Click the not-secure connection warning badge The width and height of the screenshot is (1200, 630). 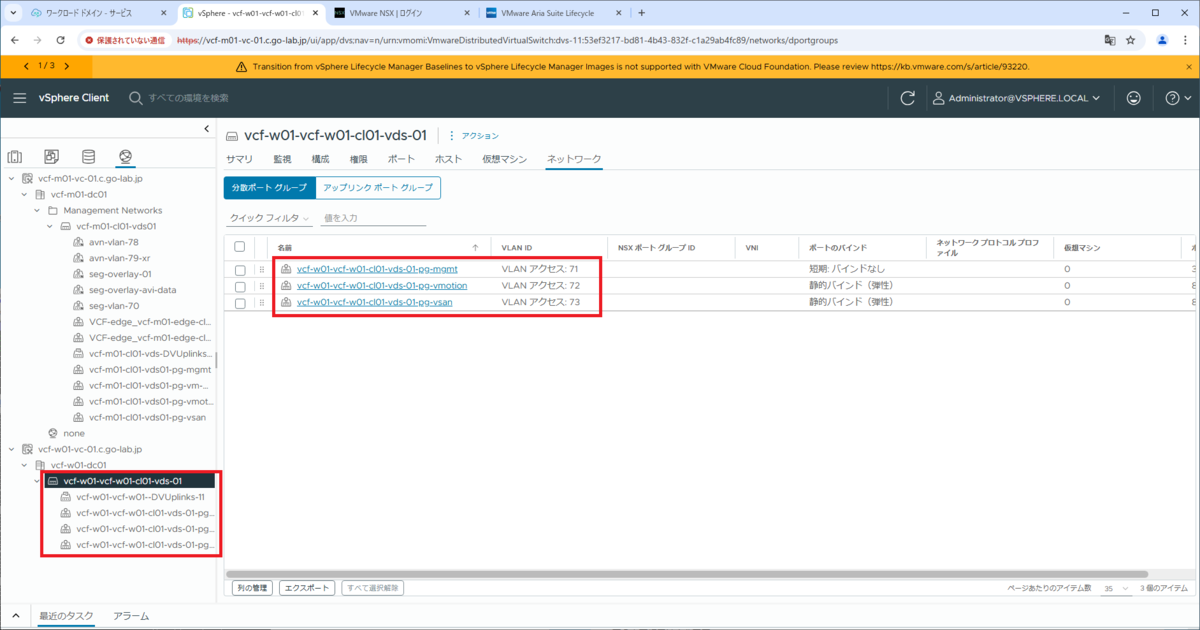pos(127,40)
